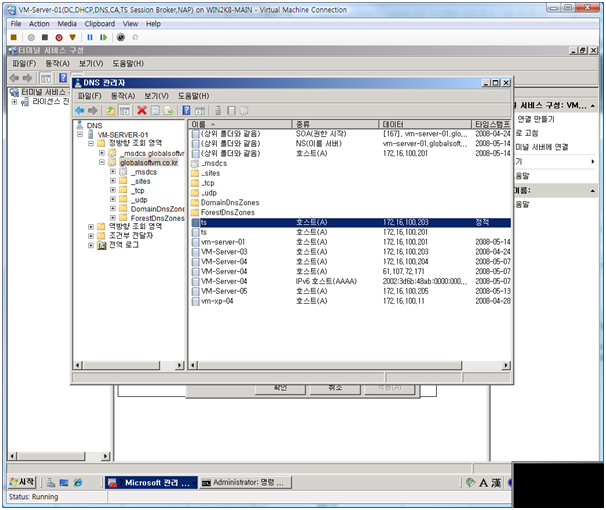The width and height of the screenshot is (606, 510).
Task: Open the VM Connection File menu
Action: point(15,24)
